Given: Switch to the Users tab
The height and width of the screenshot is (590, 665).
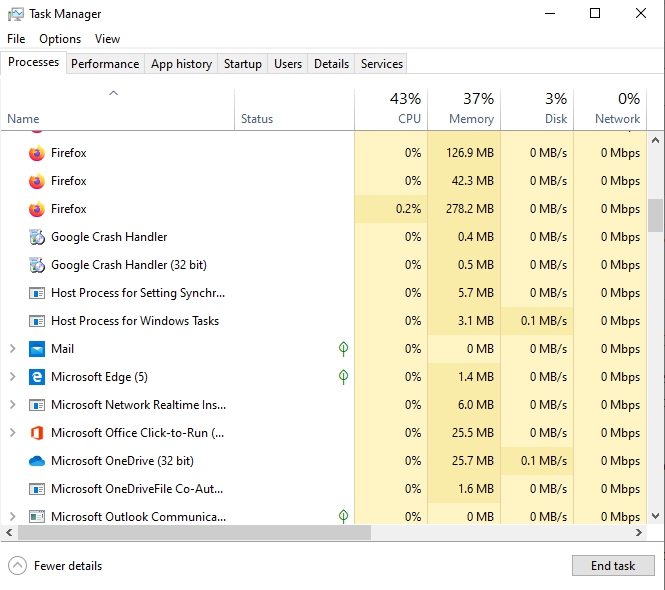Looking at the screenshot, I should click(288, 64).
